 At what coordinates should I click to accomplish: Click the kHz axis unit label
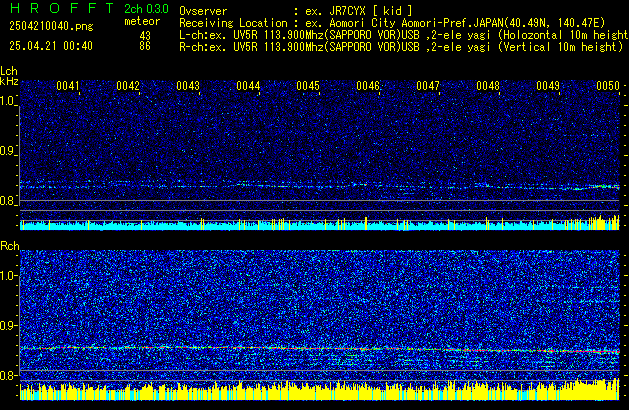[x=9, y=81]
